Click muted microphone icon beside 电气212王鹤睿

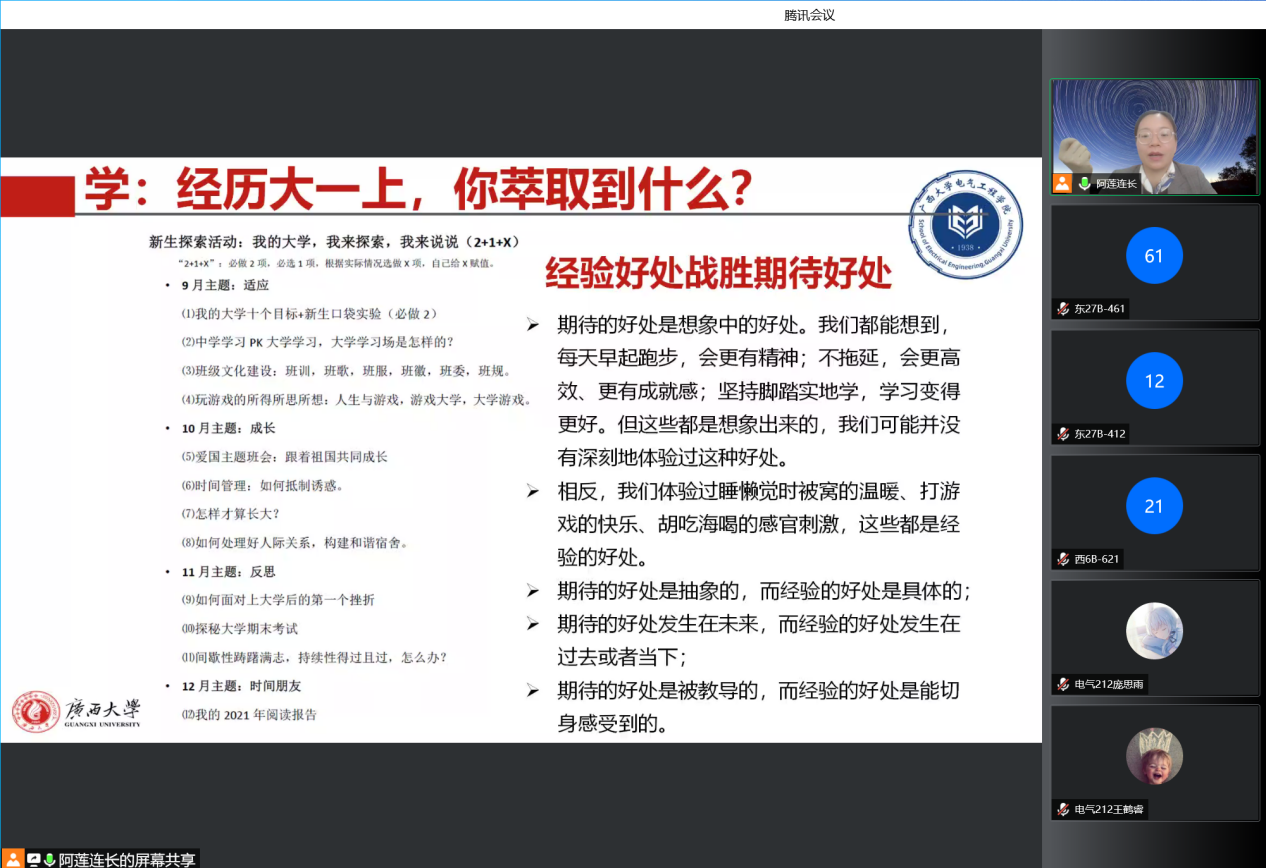[x=1063, y=809]
